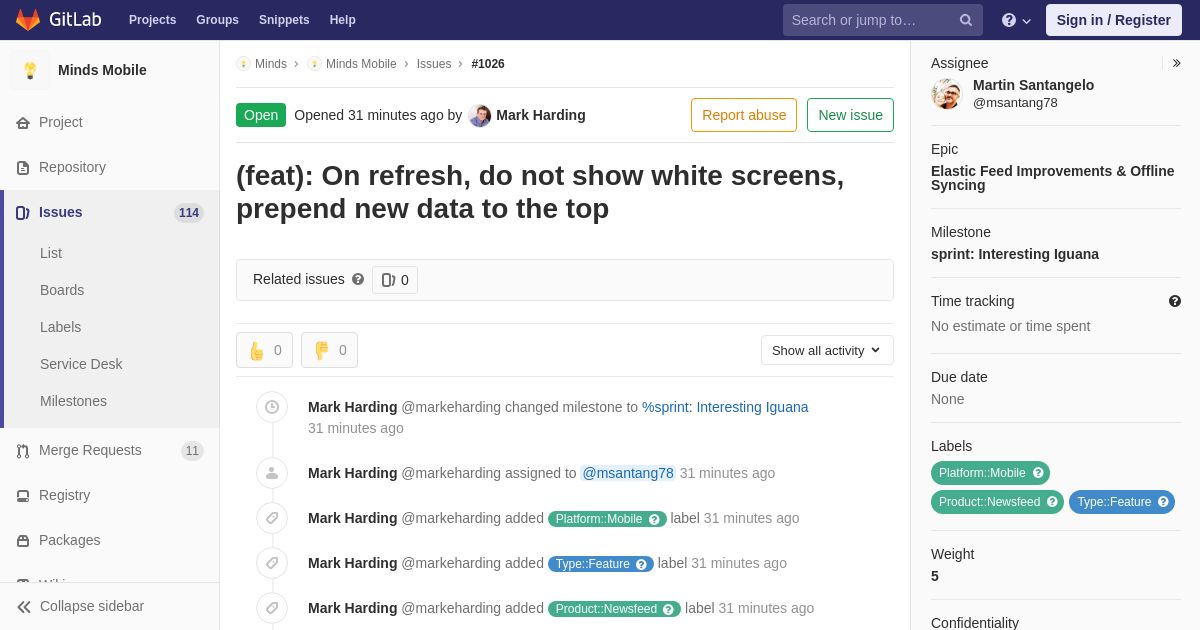Go to issue Boards

(62, 290)
